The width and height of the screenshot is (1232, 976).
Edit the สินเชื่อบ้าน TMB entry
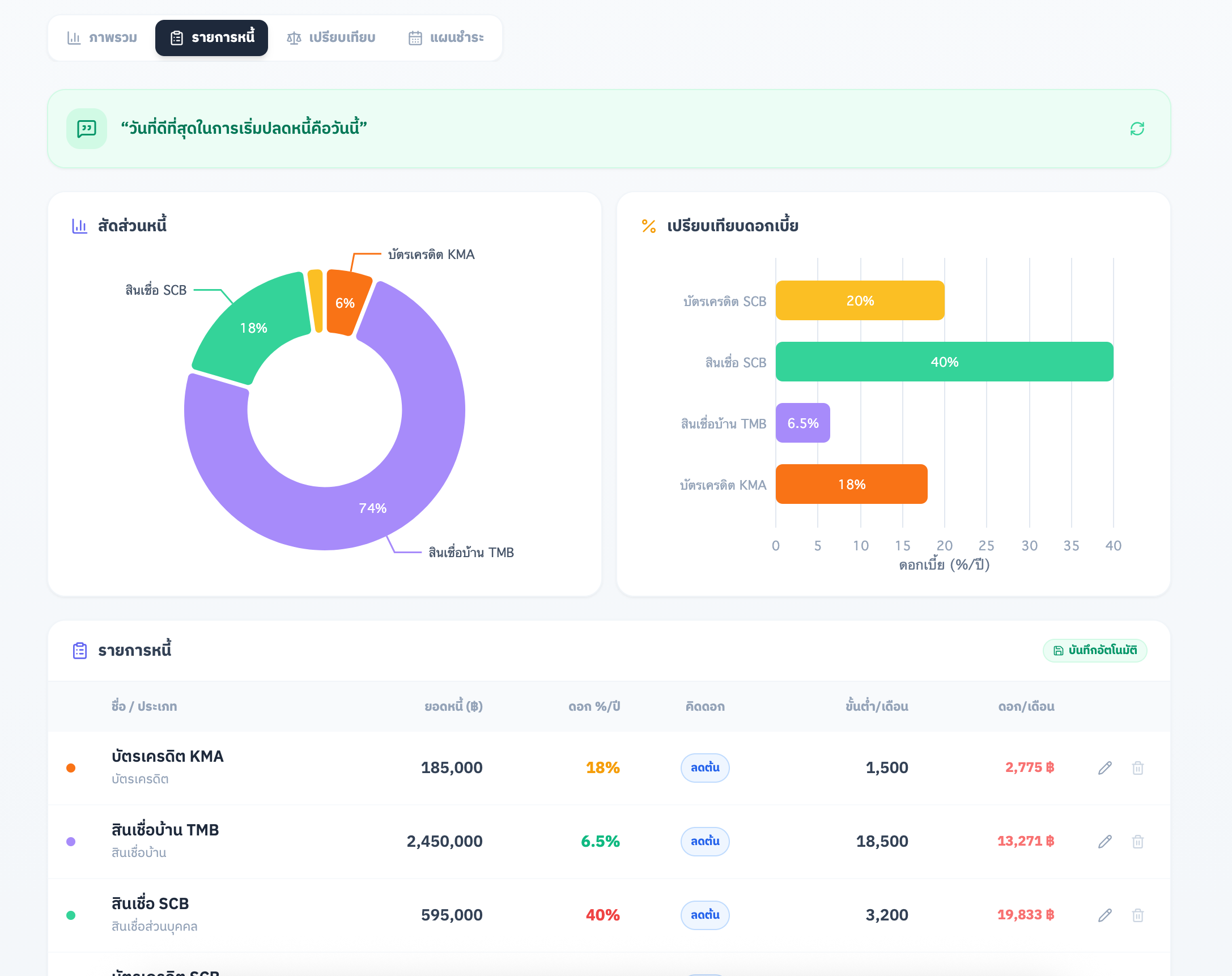pos(1104,841)
